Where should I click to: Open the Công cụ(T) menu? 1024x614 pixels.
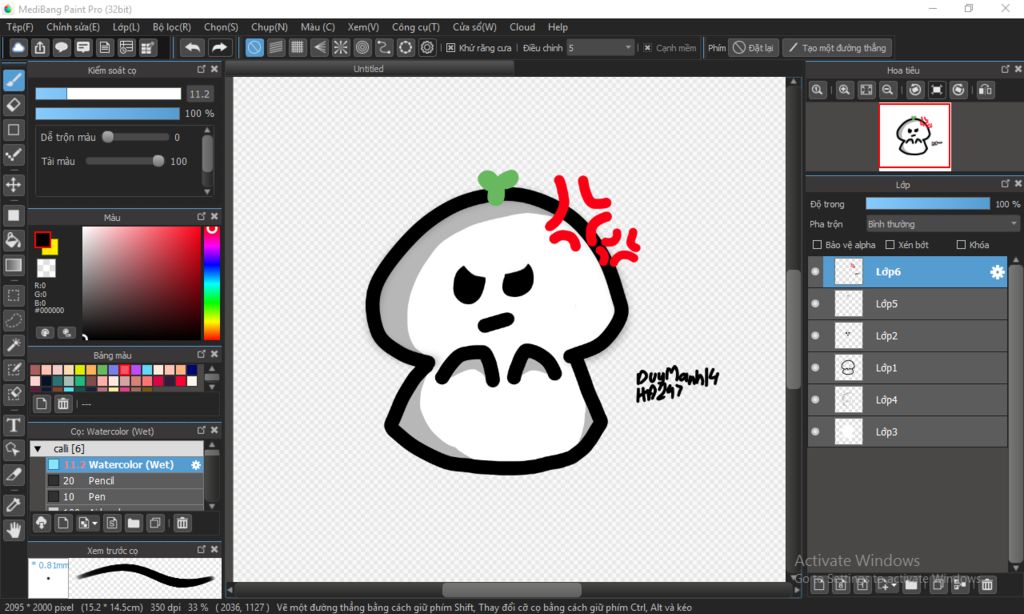coord(415,27)
